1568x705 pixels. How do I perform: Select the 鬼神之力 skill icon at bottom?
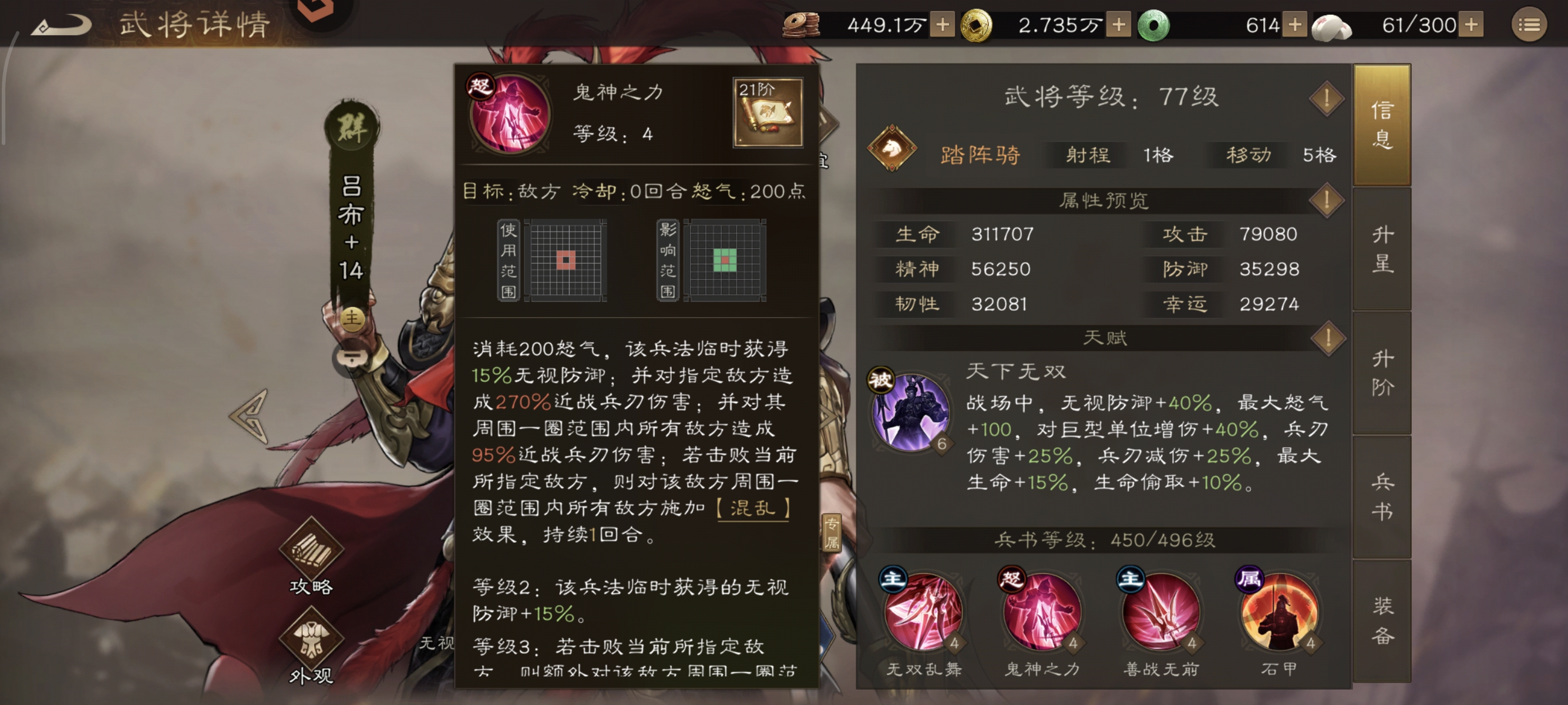pos(1041,610)
